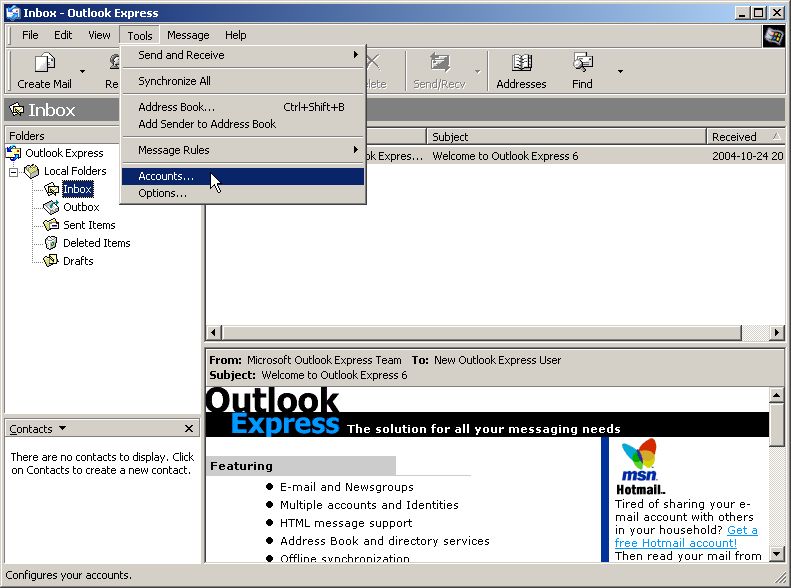Collapse the Local Folders tree node
This screenshot has width=791, height=588.
[x=14, y=172]
